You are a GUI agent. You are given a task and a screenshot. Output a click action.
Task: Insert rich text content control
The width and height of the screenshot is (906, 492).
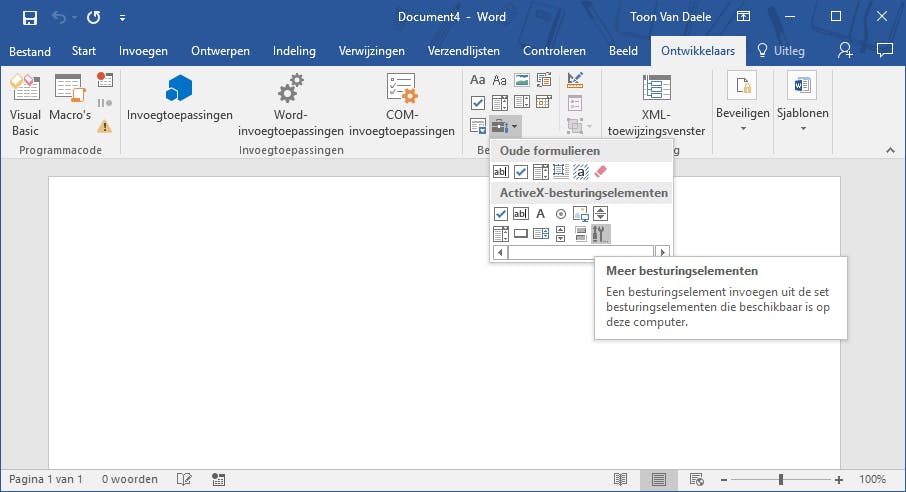[x=477, y=80]
